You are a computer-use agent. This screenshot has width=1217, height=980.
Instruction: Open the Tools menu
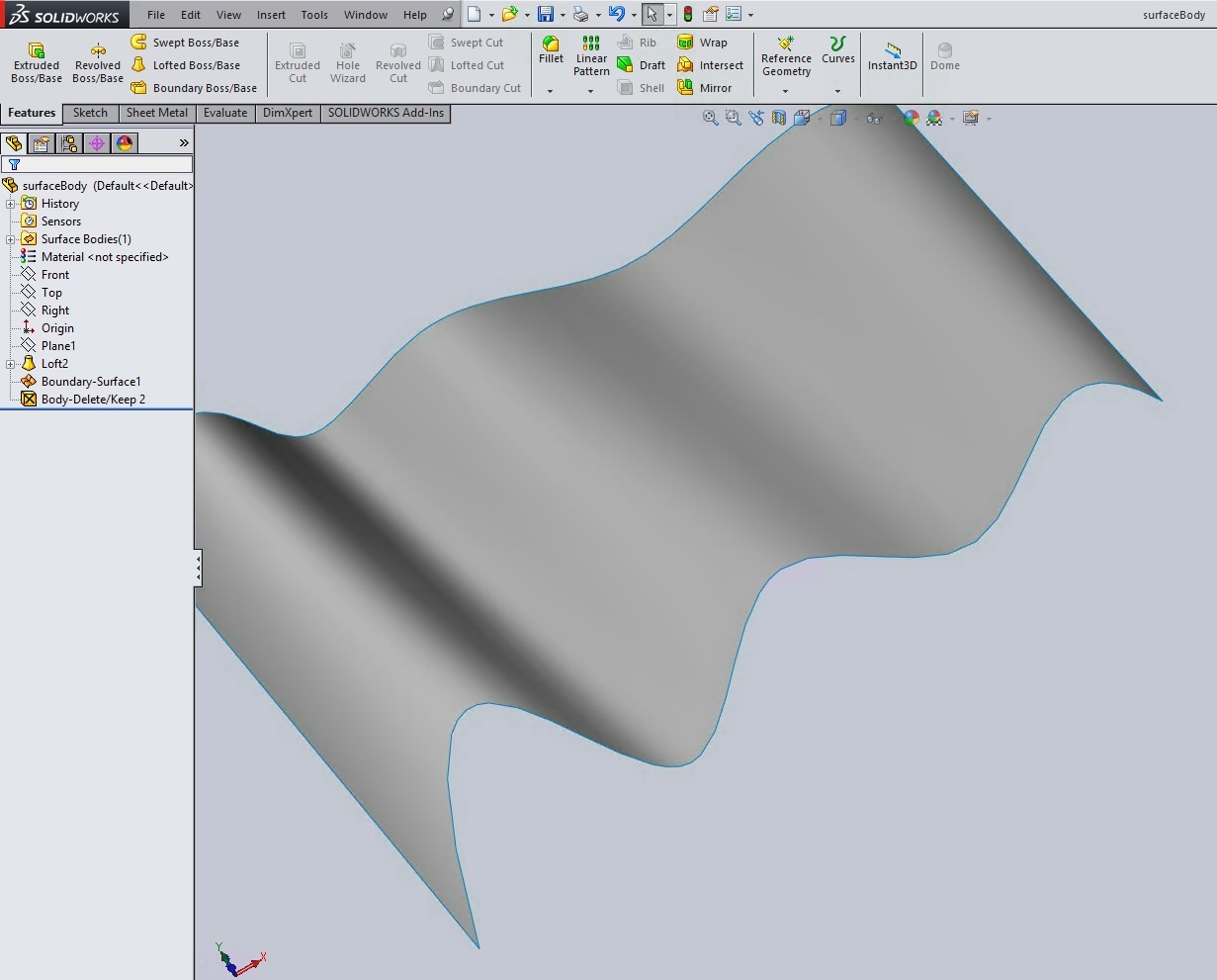tap(314, 15)
